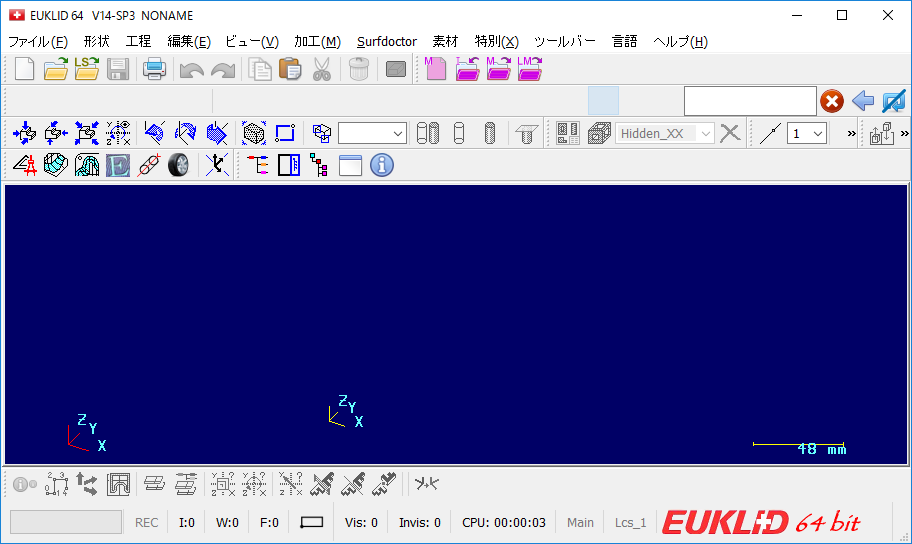Viewport: 912px width, 544px height.
Task: Open the ビュー(V) menu
Action: [252, 41]
